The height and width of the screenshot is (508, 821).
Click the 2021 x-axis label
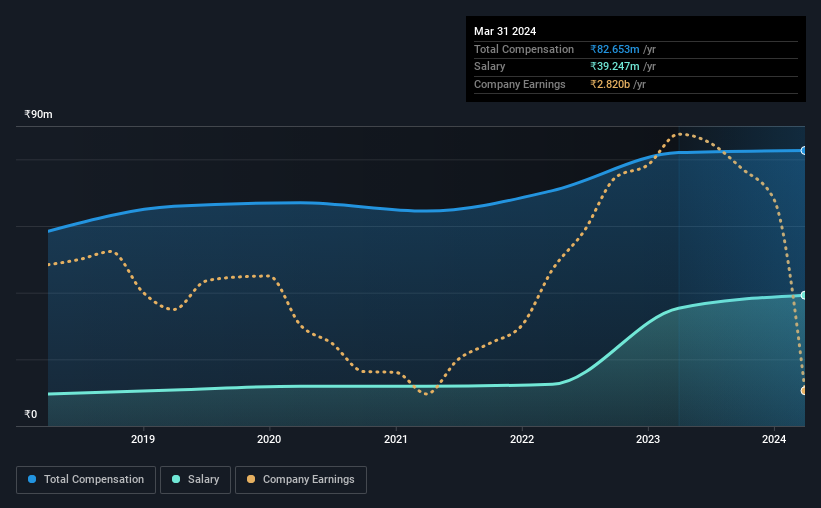pyautogui.click(x=395, y=439)
